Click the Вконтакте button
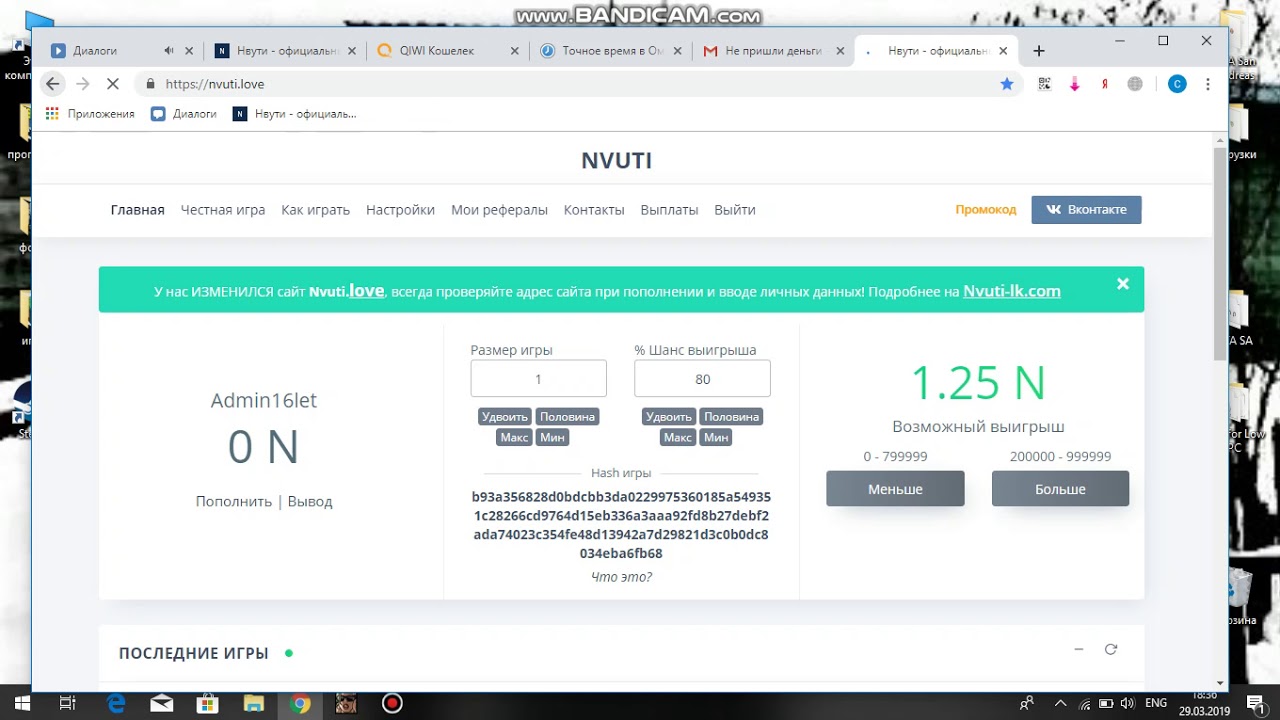 pos(1086,210)
